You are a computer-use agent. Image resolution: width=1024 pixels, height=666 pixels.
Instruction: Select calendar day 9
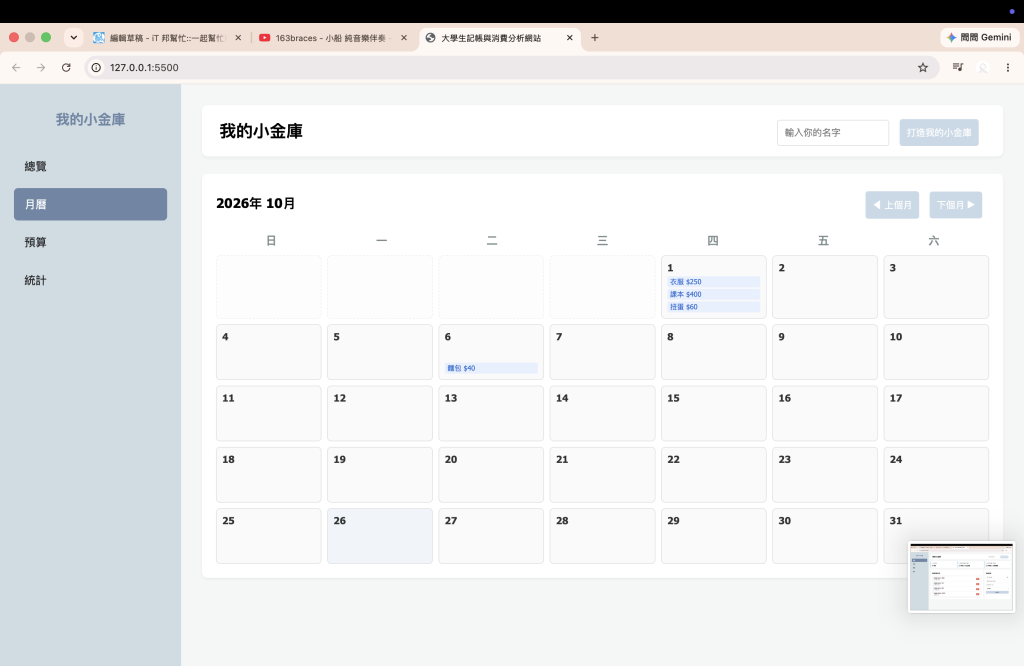(825, 352)
